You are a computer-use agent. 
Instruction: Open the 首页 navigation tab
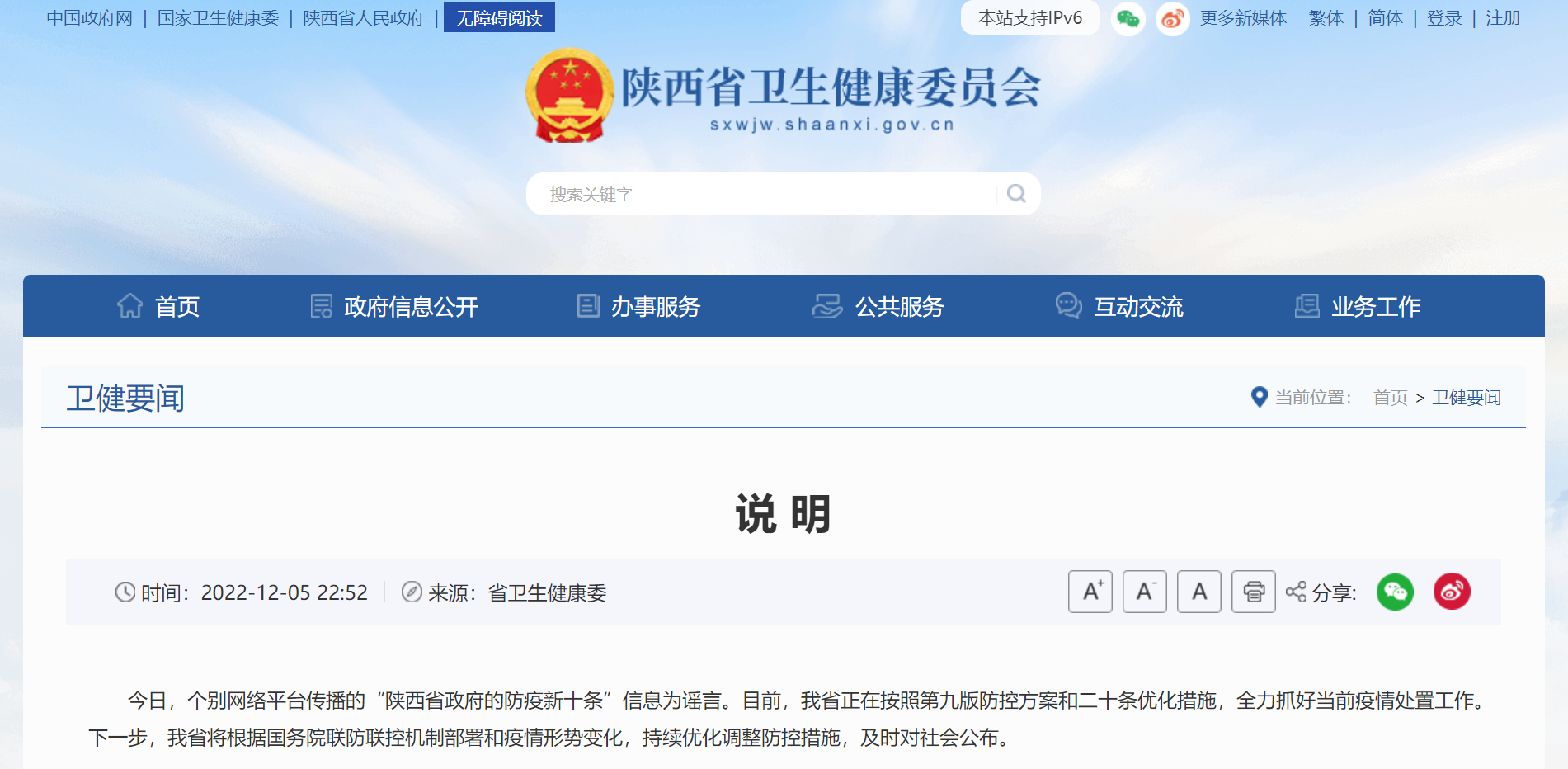pos(158,306)
